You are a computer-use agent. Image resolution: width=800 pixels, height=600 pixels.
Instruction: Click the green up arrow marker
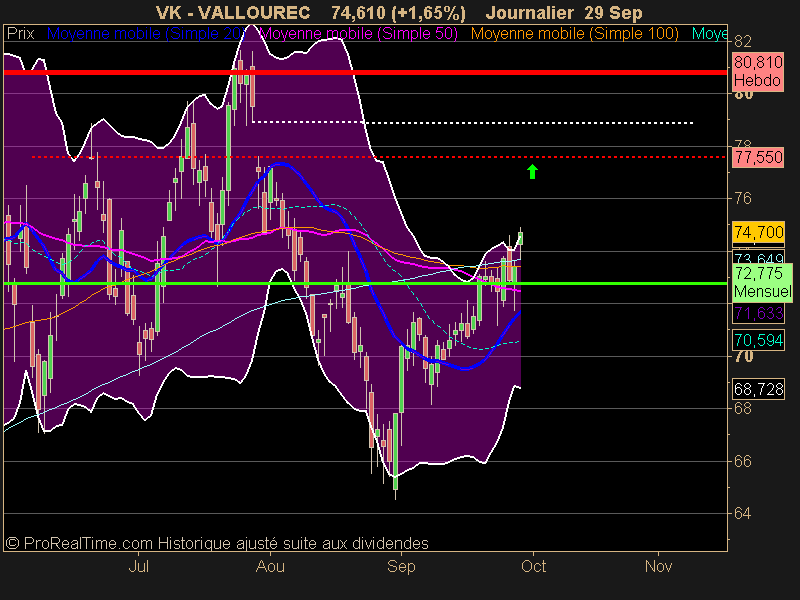532,171
